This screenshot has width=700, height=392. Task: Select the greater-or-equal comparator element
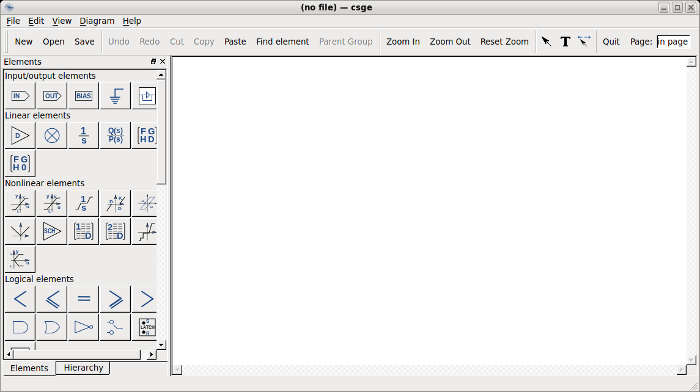[x=115, y=299]
